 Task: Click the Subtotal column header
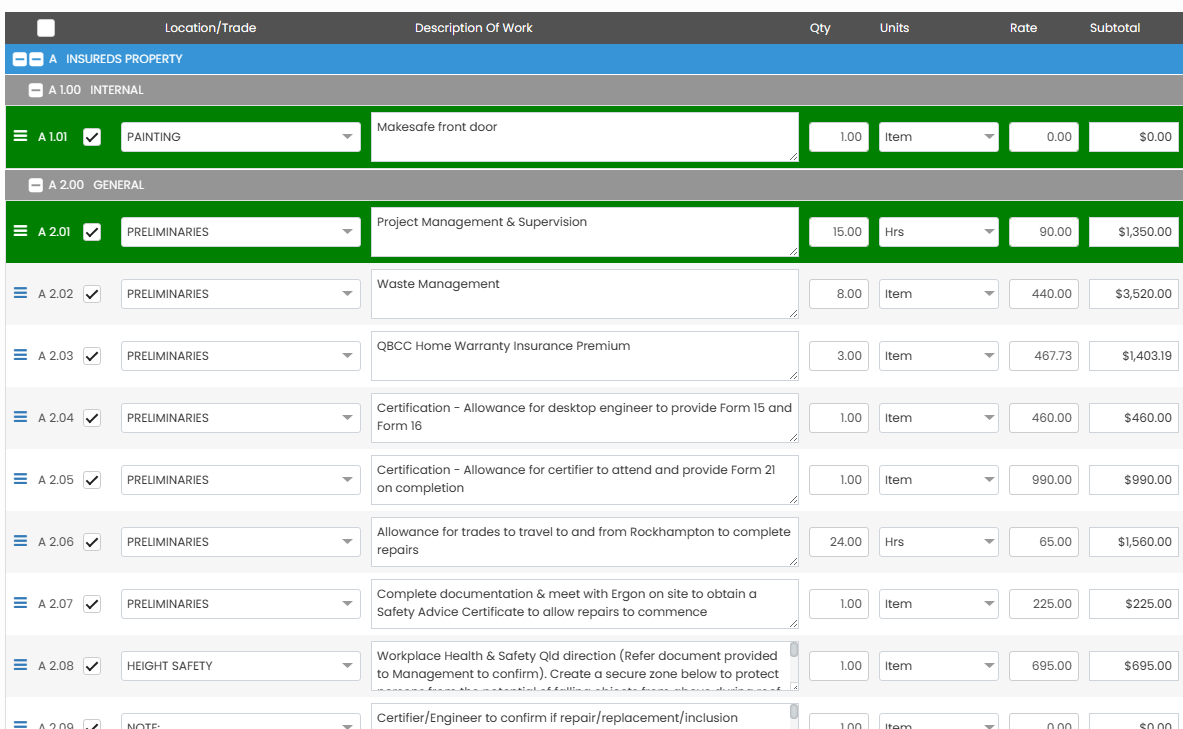pyautogui.click(x=1114, y=28)
